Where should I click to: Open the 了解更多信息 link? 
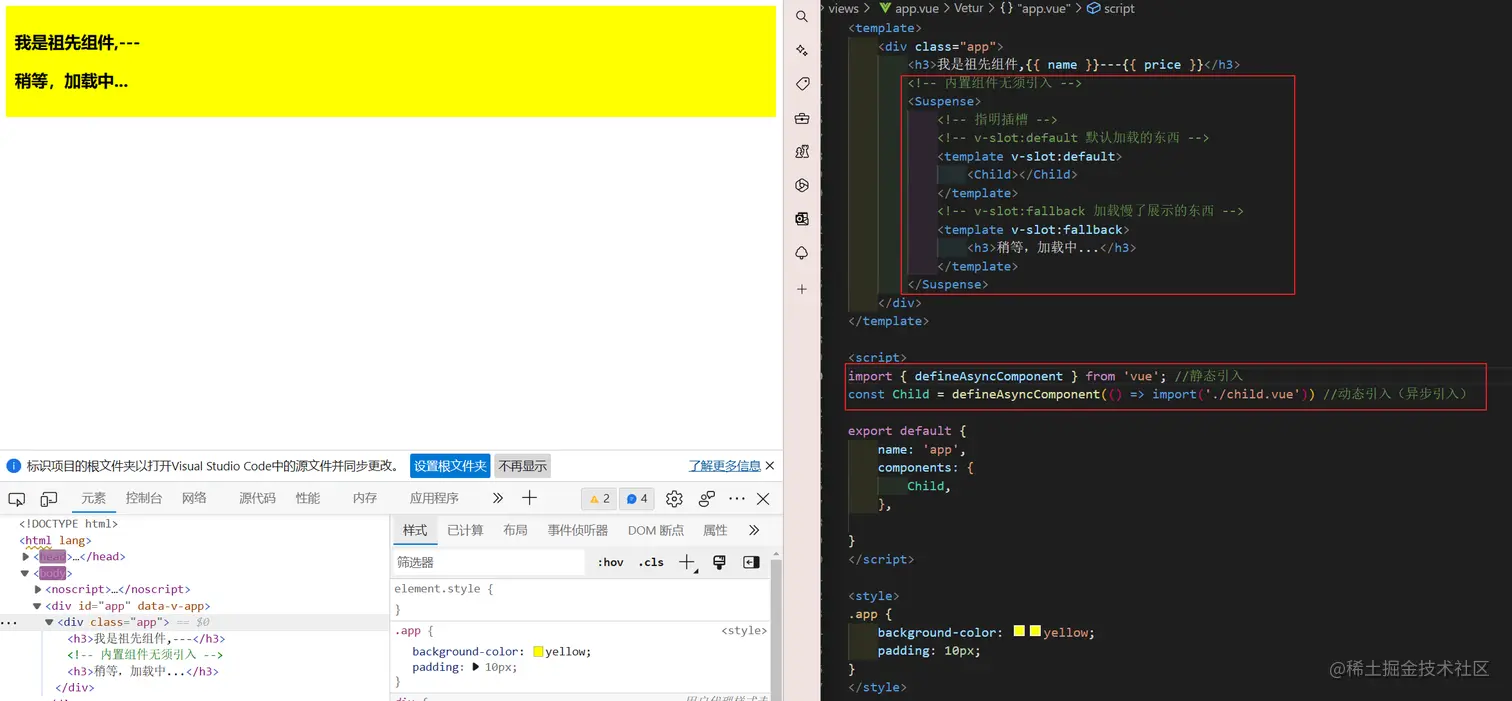(x=724, y=466)
